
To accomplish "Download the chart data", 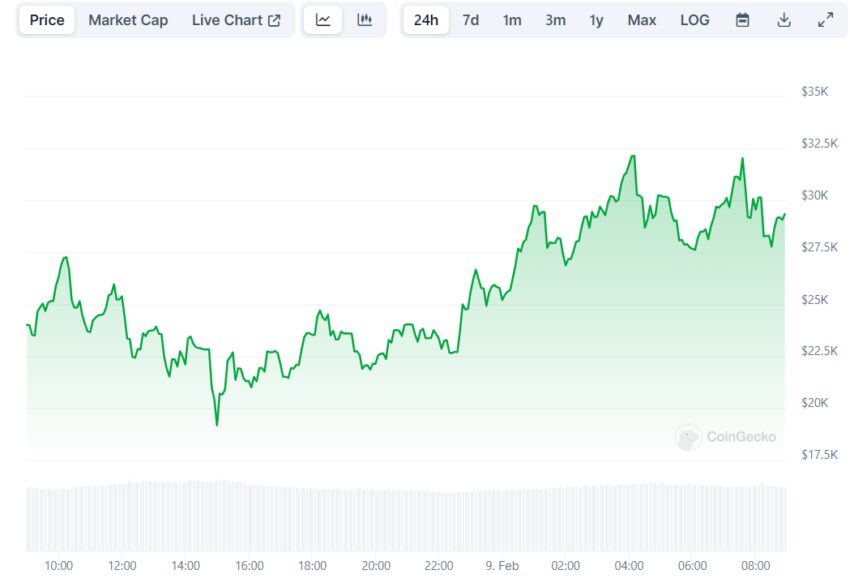I will pyautogui.click(x=784, y=20).
